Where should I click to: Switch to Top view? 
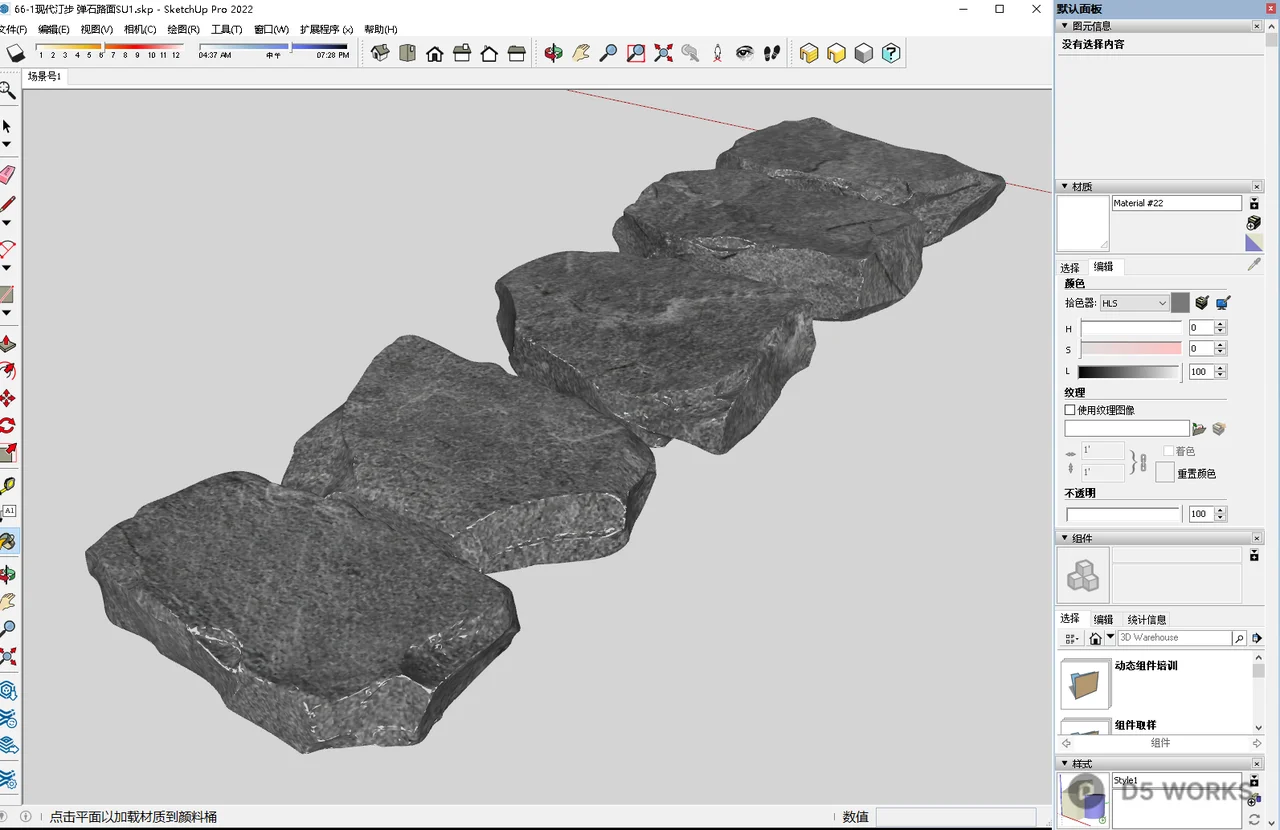click(407, 53)
